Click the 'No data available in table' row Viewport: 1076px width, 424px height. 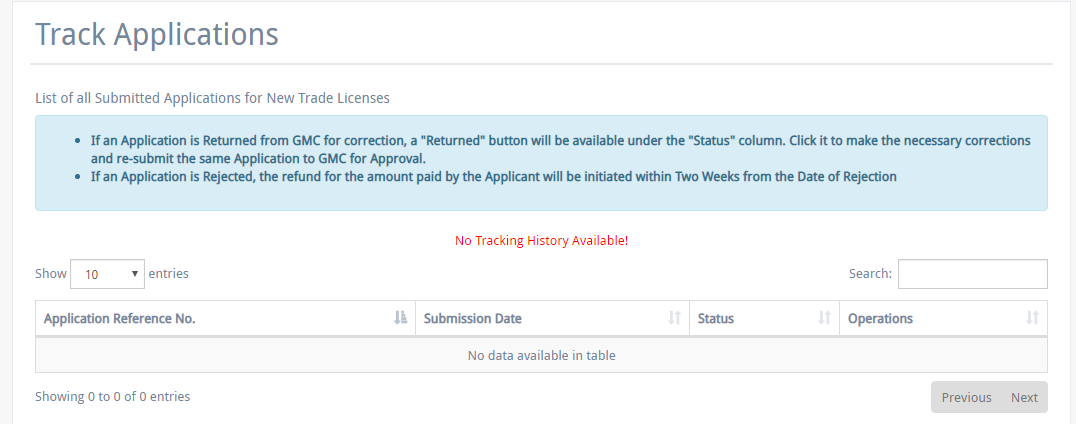(541, 355)
